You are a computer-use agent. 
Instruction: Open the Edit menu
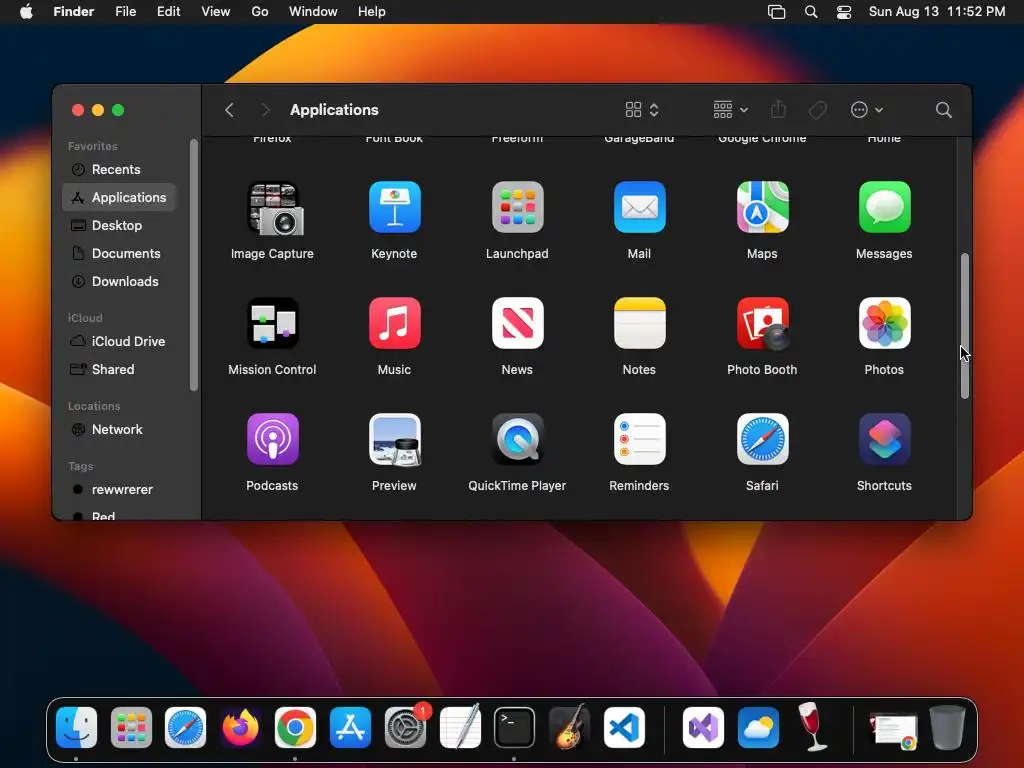pyautogui.click(x=168, y=12)
